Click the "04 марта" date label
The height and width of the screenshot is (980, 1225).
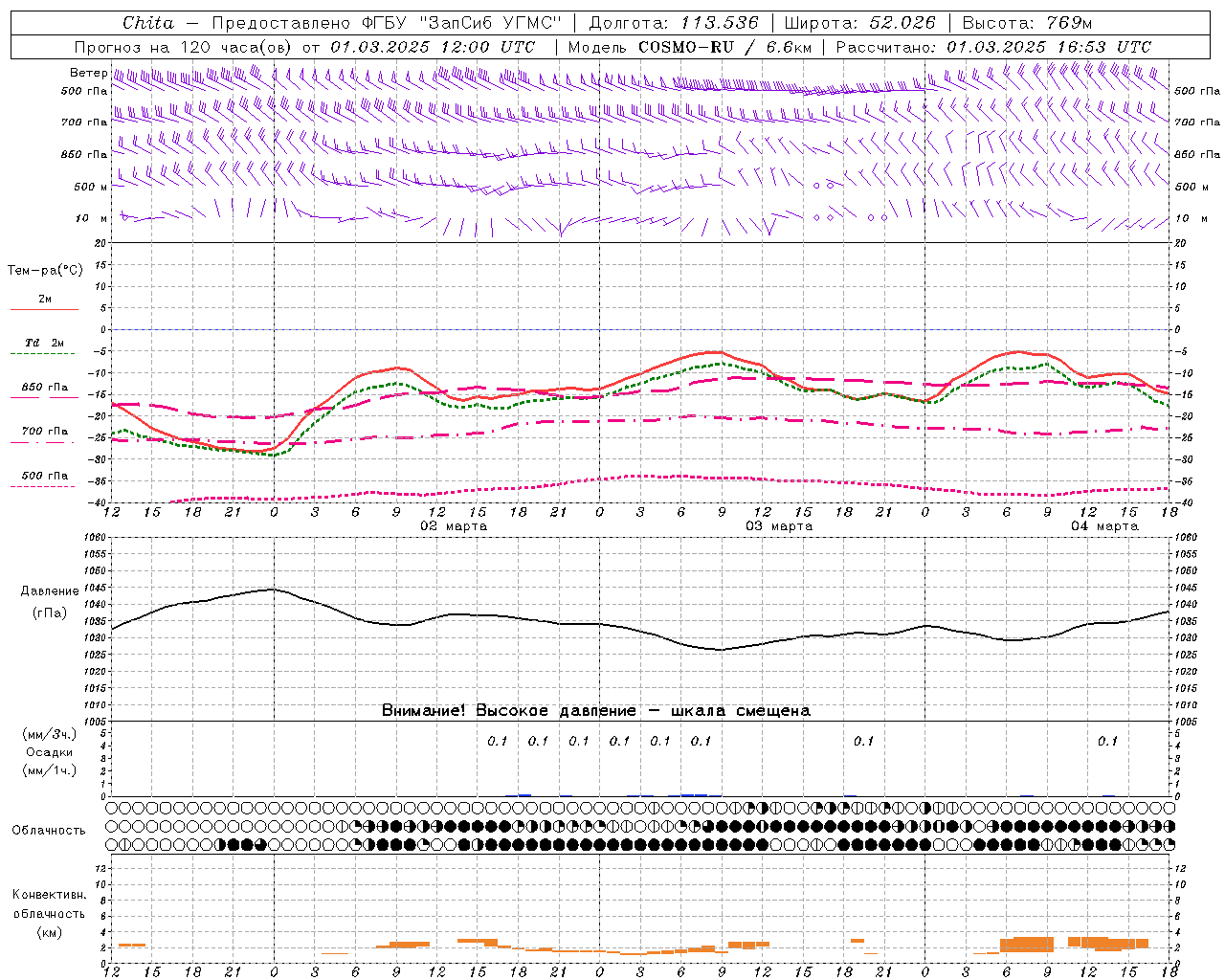[1104, 526]
